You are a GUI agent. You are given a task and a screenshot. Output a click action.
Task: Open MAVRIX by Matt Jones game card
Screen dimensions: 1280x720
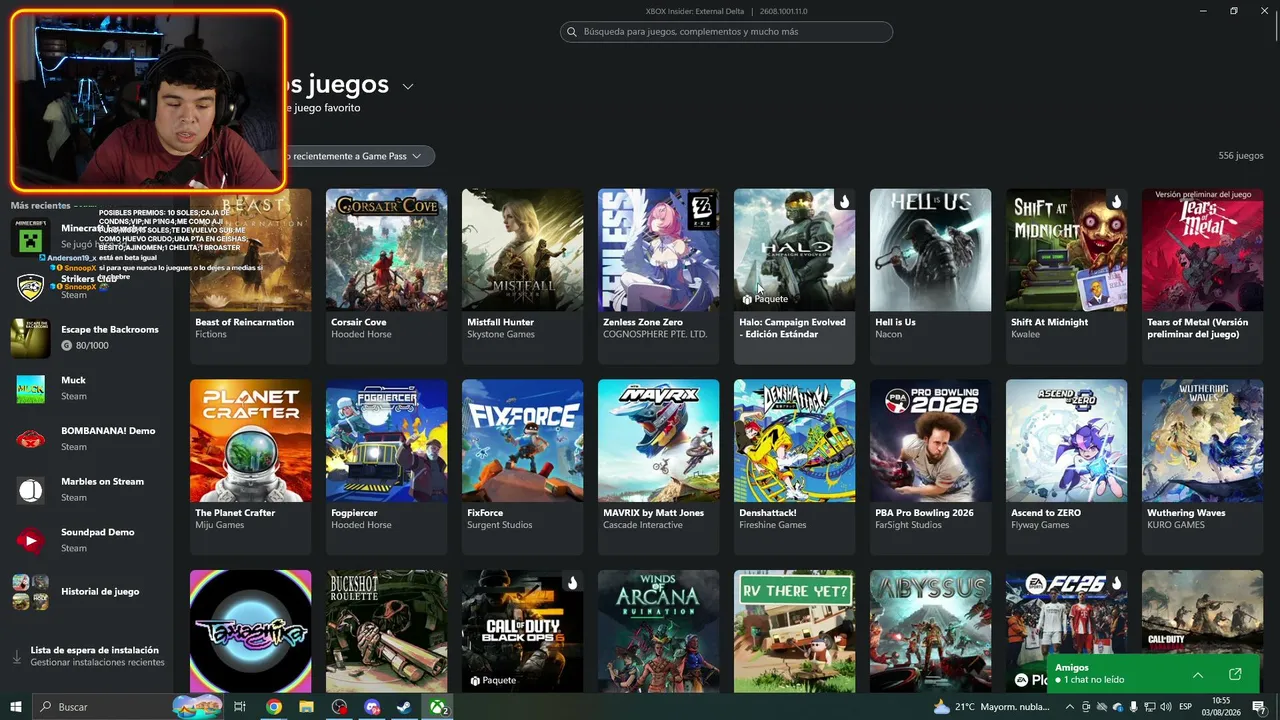pyautogui.click(x=658, y=467)
